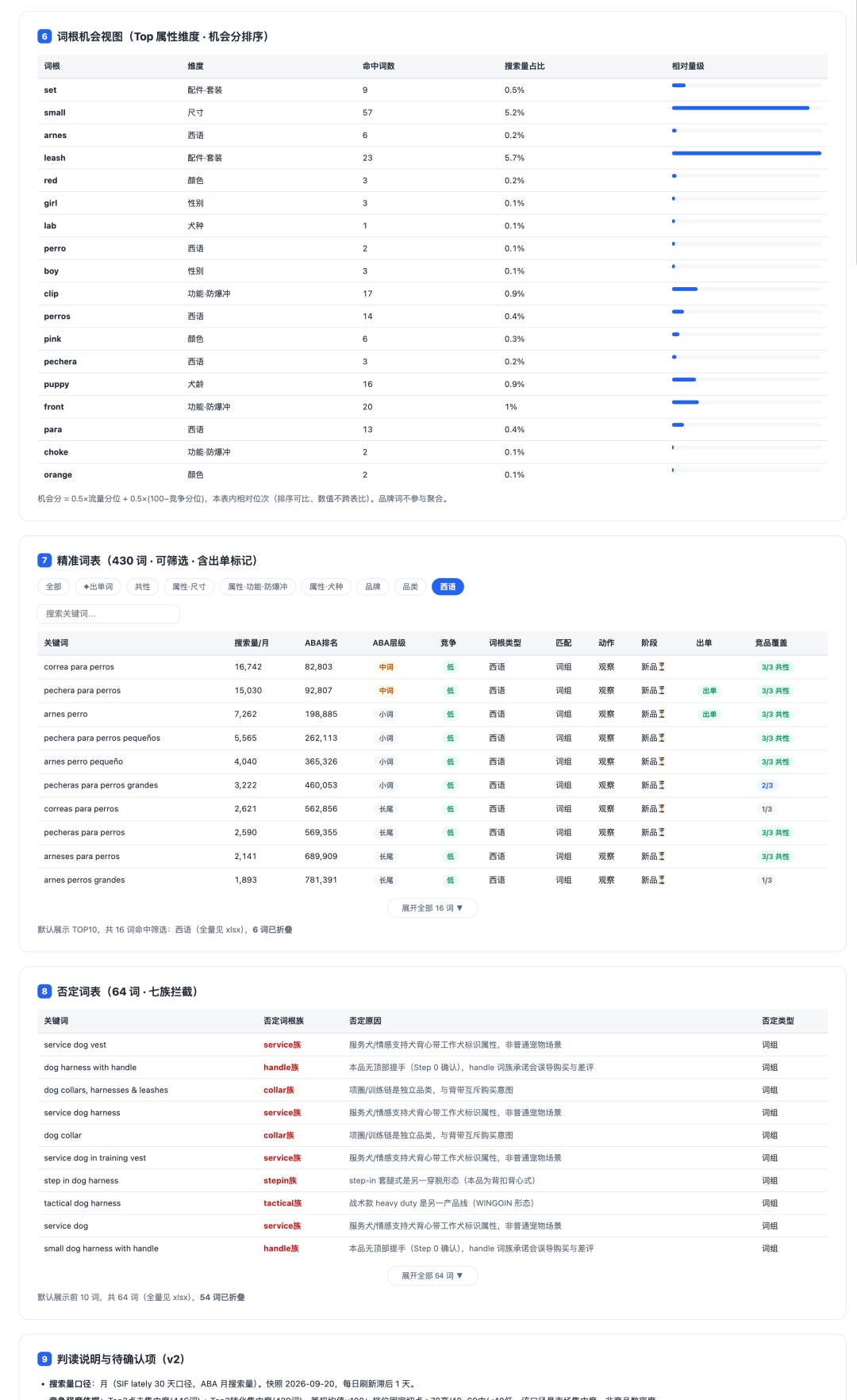857x1400 pixels.
Task: Click the 中词 badge for correa para perros
Action: click(x=386, y=667)
